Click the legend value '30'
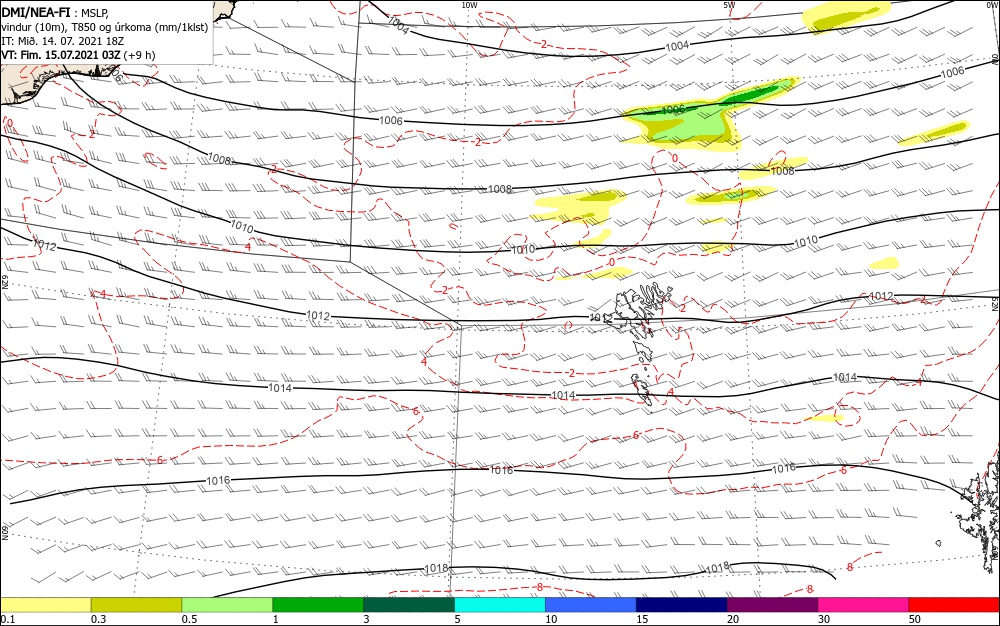This screenshot has height=626, width=1000. (824, 619)
